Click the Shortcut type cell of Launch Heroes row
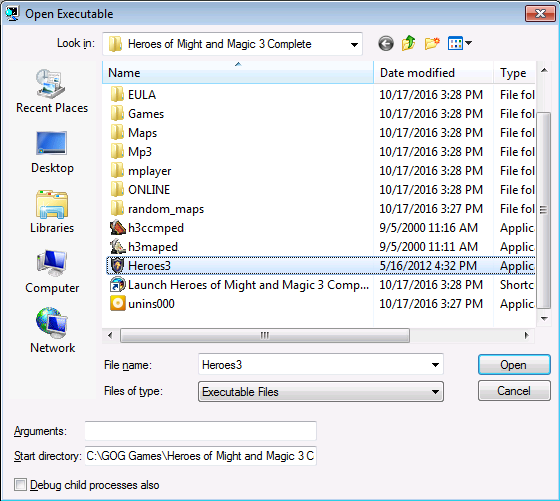560x501 pixels. point(517,285)
